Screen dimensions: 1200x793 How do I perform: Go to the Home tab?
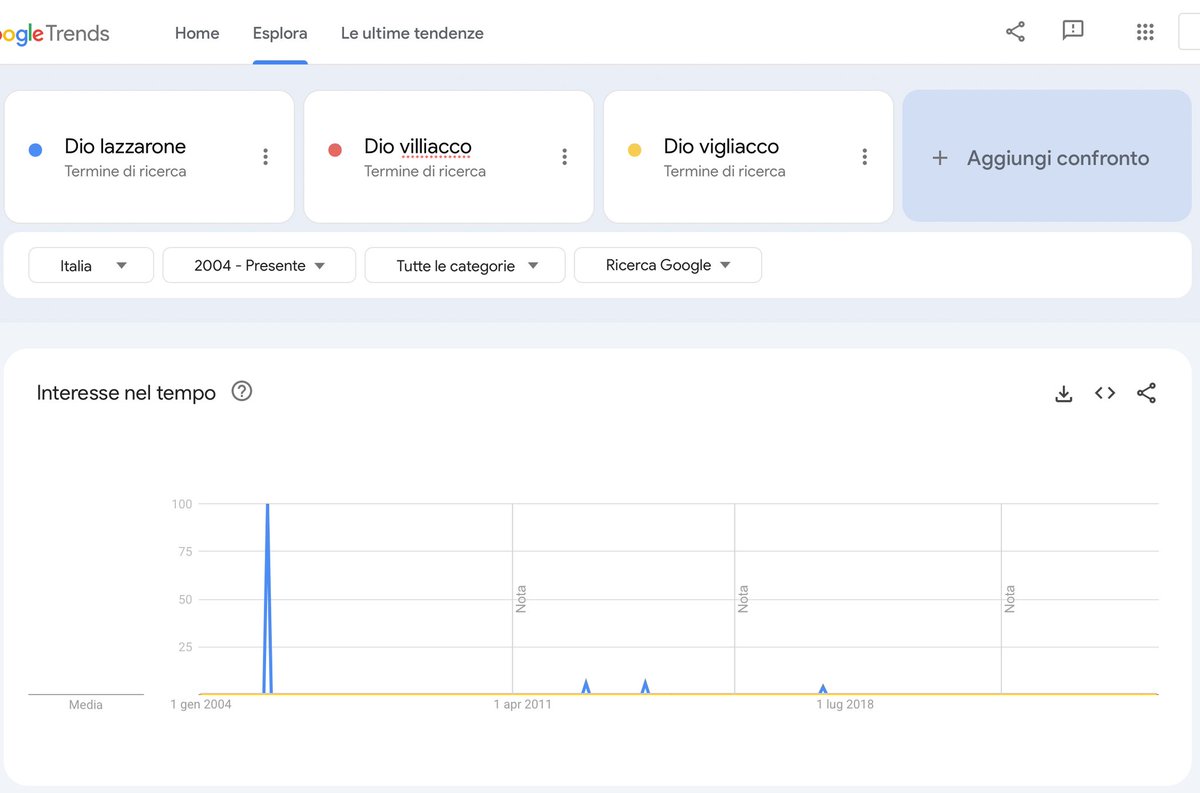[x=197, y=33]
